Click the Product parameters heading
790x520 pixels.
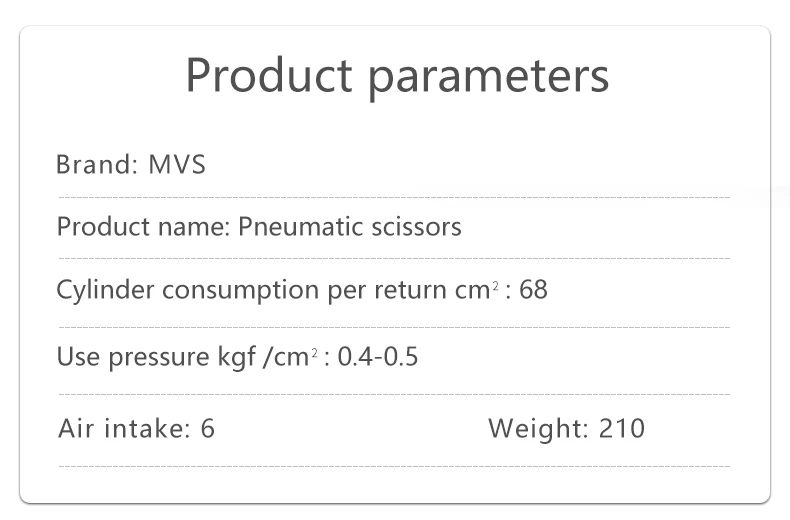pyautogui.click(x=397, y=76)
